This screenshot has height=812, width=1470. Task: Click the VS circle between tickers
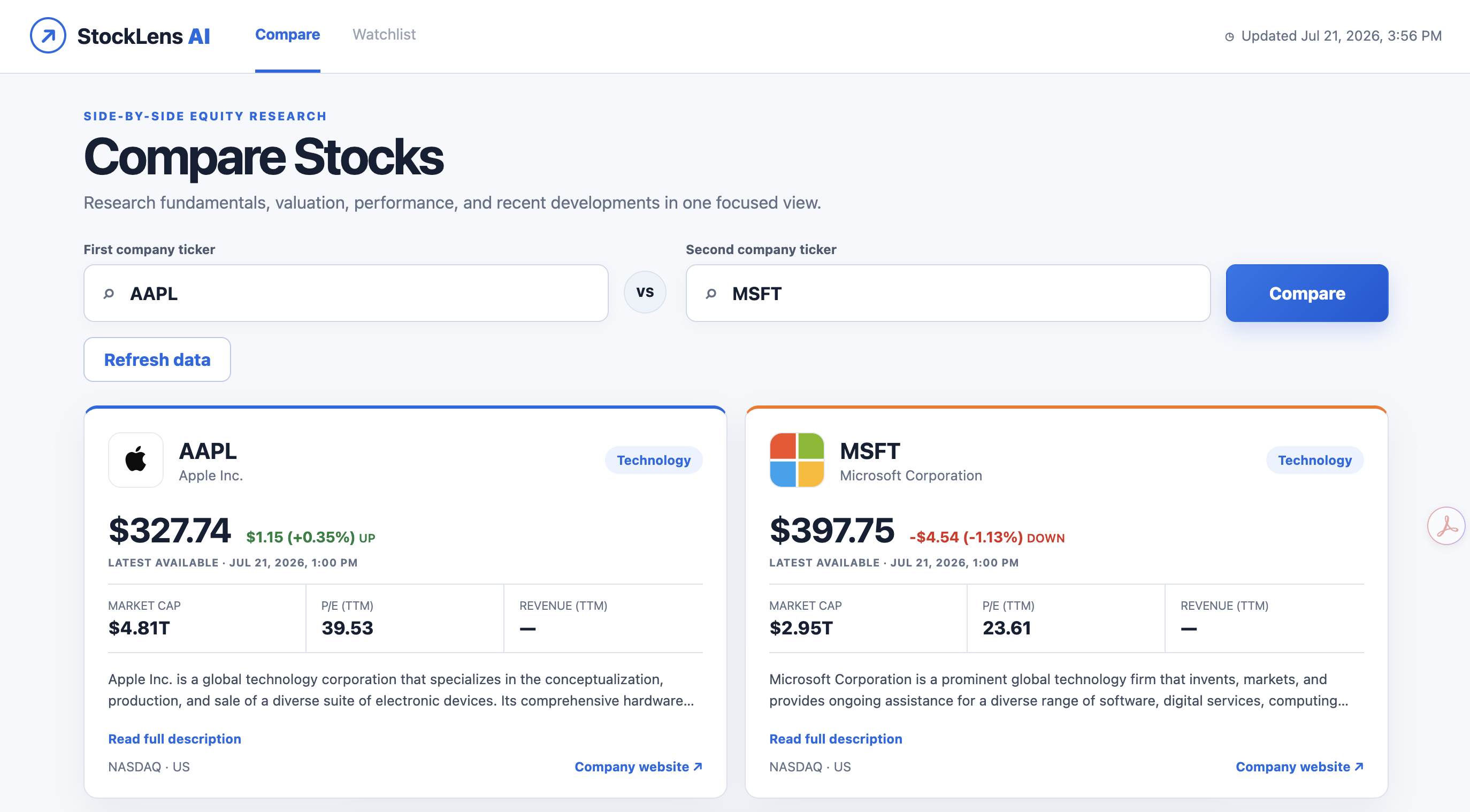645,292
